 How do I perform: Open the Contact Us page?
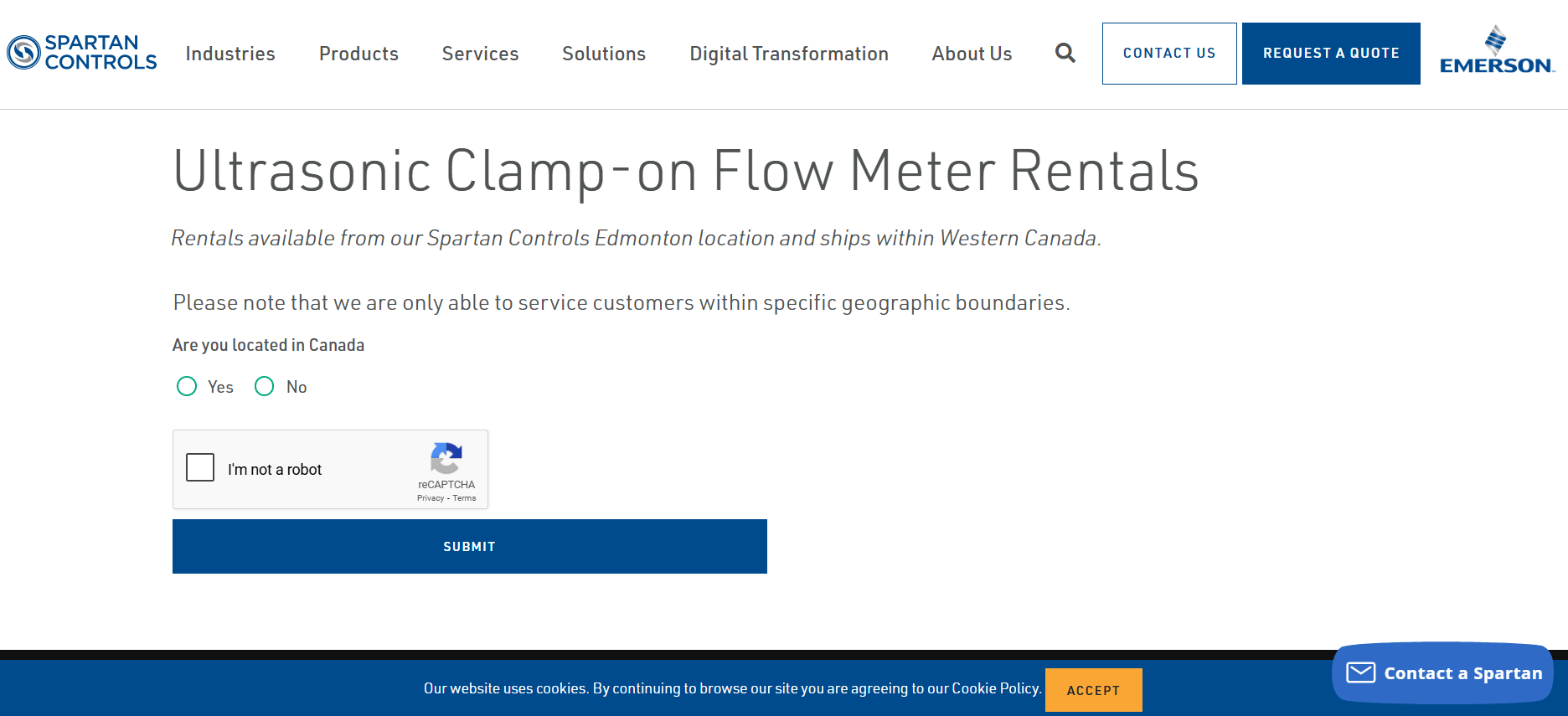[x=1169, y=53]
